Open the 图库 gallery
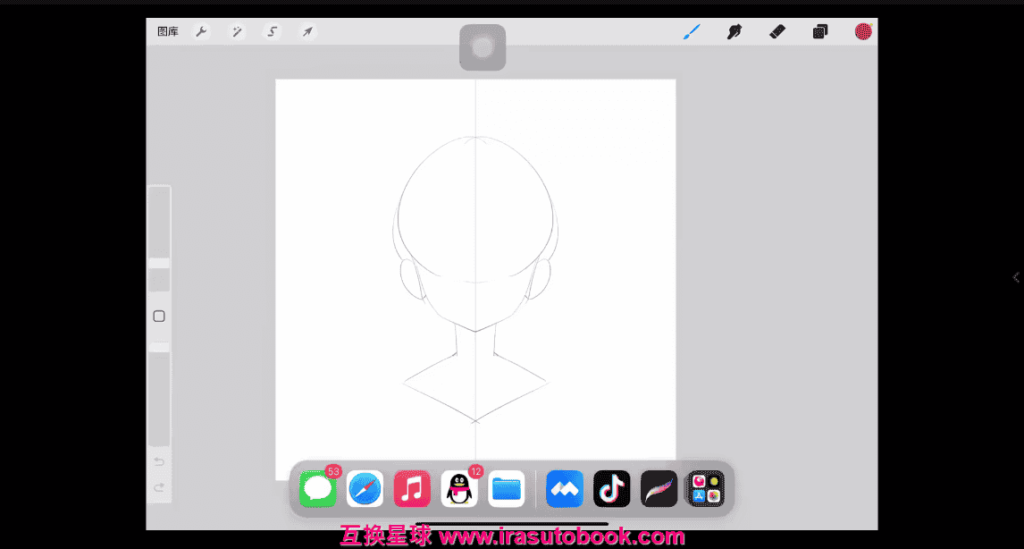Image resolution: width=1024 pixels, height=549 pixels. (167, 32)
